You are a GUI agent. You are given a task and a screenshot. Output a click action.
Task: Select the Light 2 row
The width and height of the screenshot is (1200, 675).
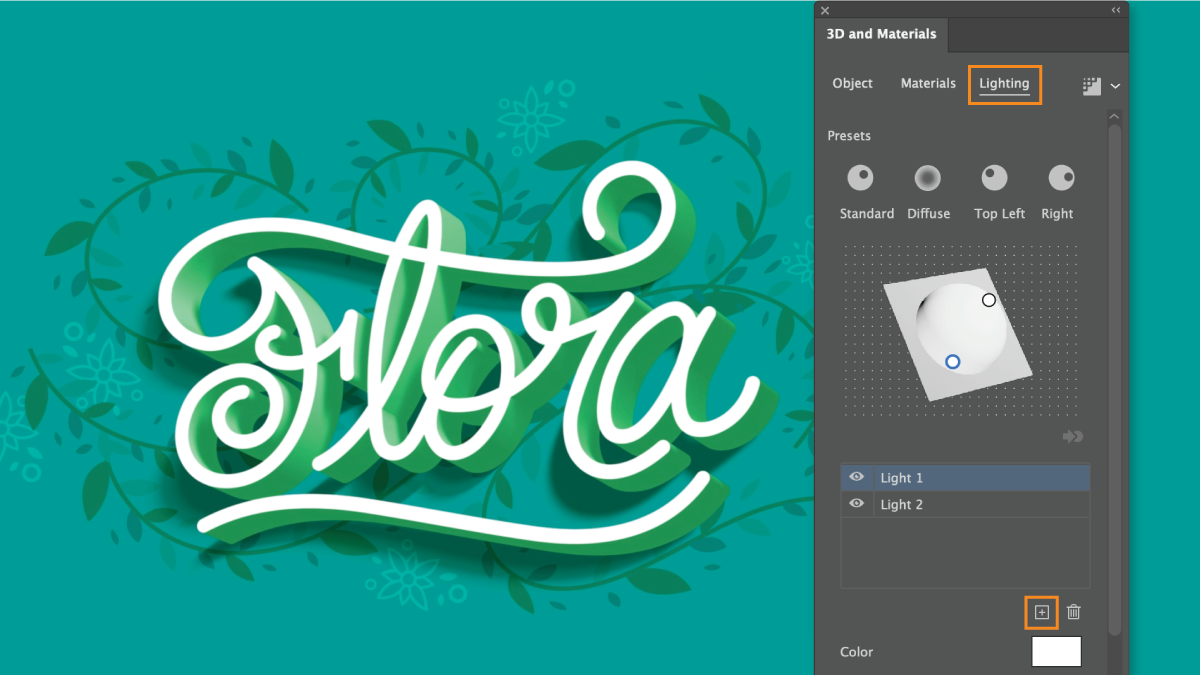tap(965, 504)
